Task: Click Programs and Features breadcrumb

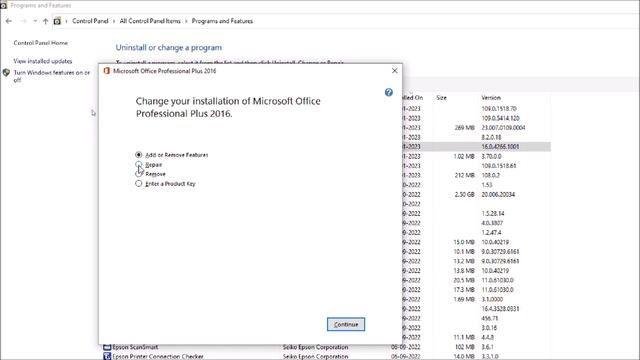Action: click(222, 21)
